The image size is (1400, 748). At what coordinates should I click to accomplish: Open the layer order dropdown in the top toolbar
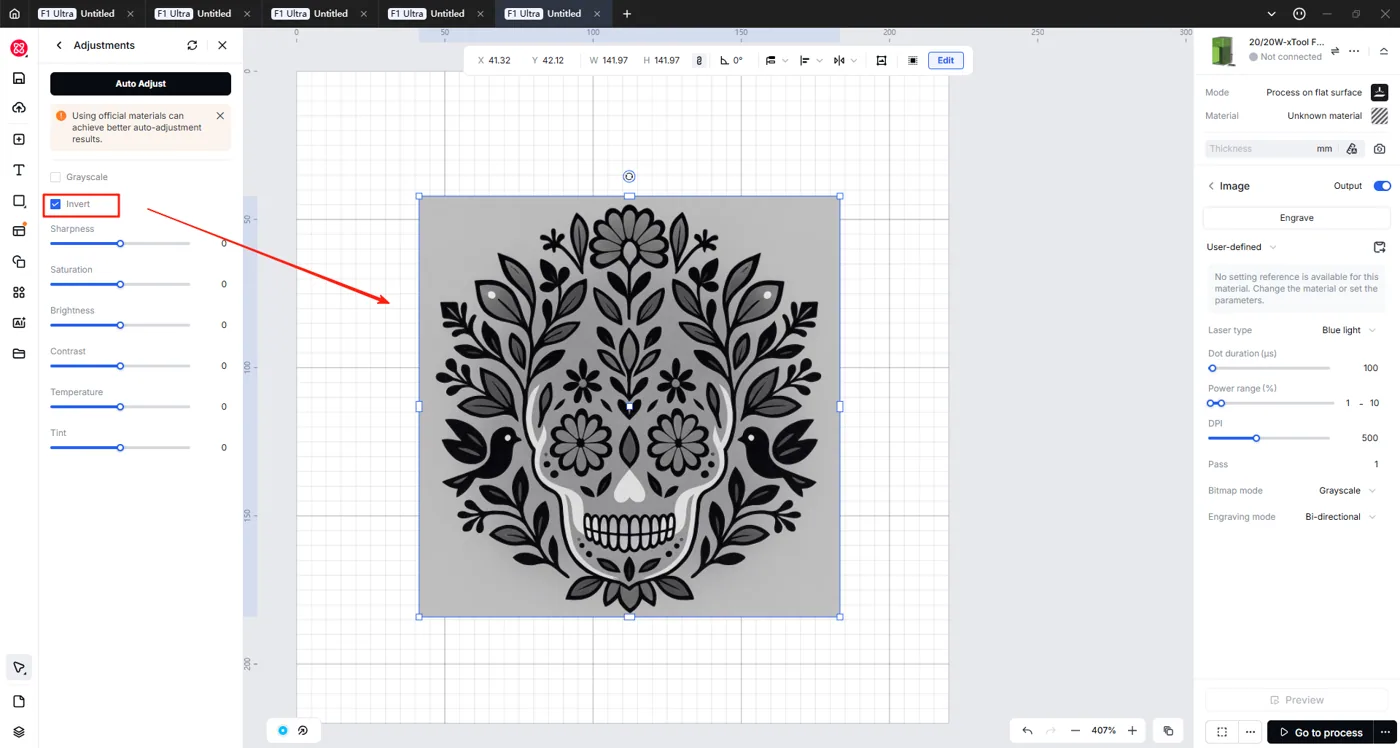(776, 60)
